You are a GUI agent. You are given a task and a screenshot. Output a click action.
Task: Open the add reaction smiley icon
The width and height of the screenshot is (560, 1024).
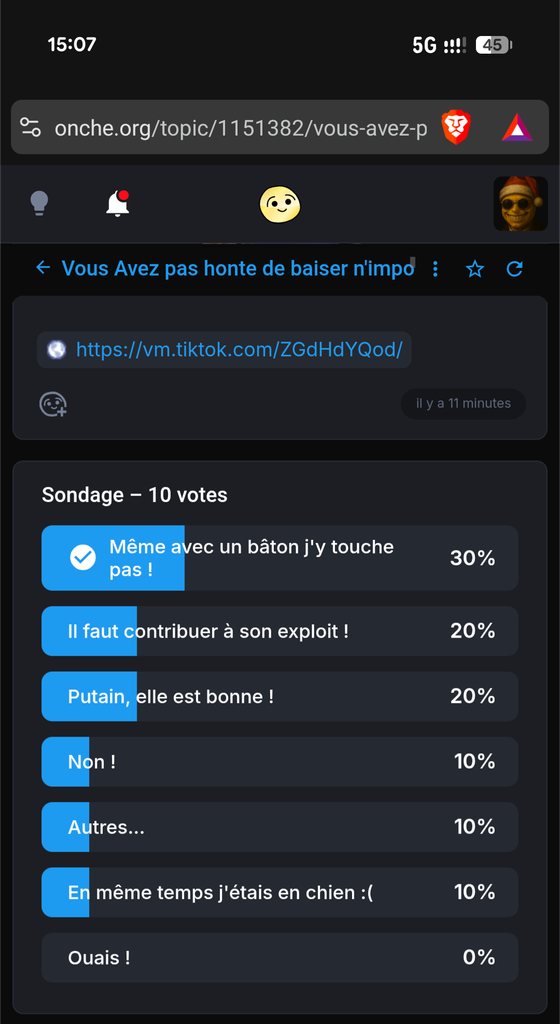53,404
